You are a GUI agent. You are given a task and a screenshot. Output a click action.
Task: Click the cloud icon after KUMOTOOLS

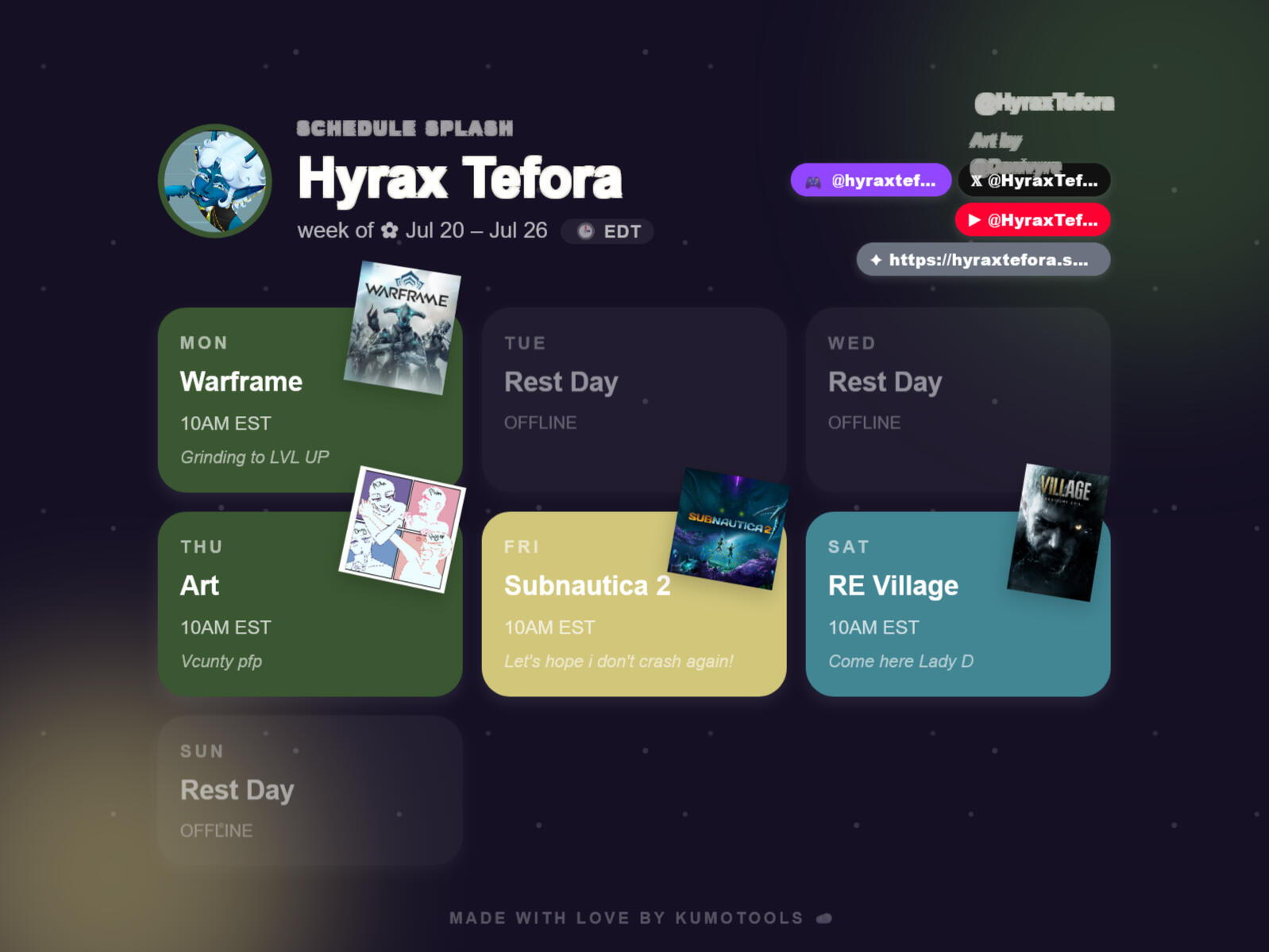click(824, 919)
